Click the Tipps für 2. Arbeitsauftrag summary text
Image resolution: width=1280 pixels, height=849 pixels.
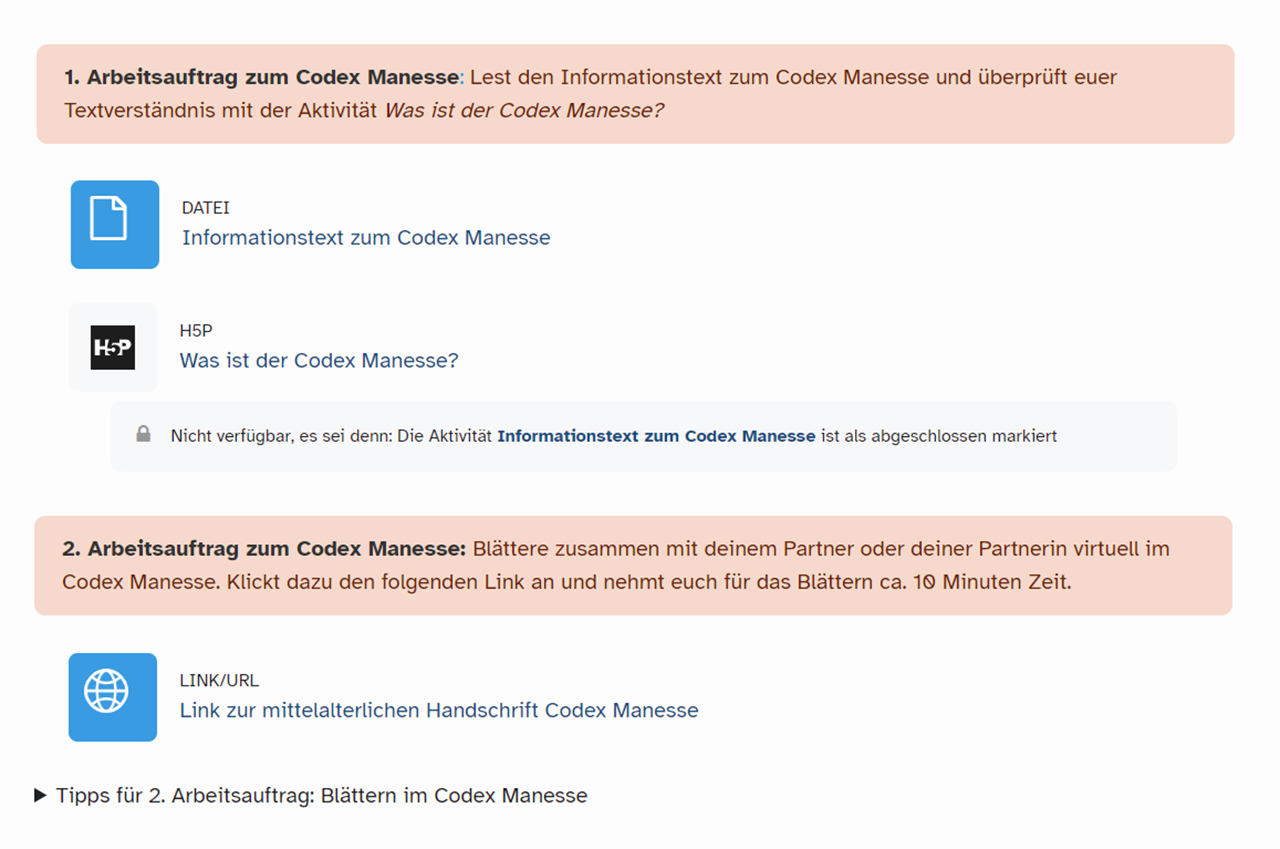(x=321, y=796)
